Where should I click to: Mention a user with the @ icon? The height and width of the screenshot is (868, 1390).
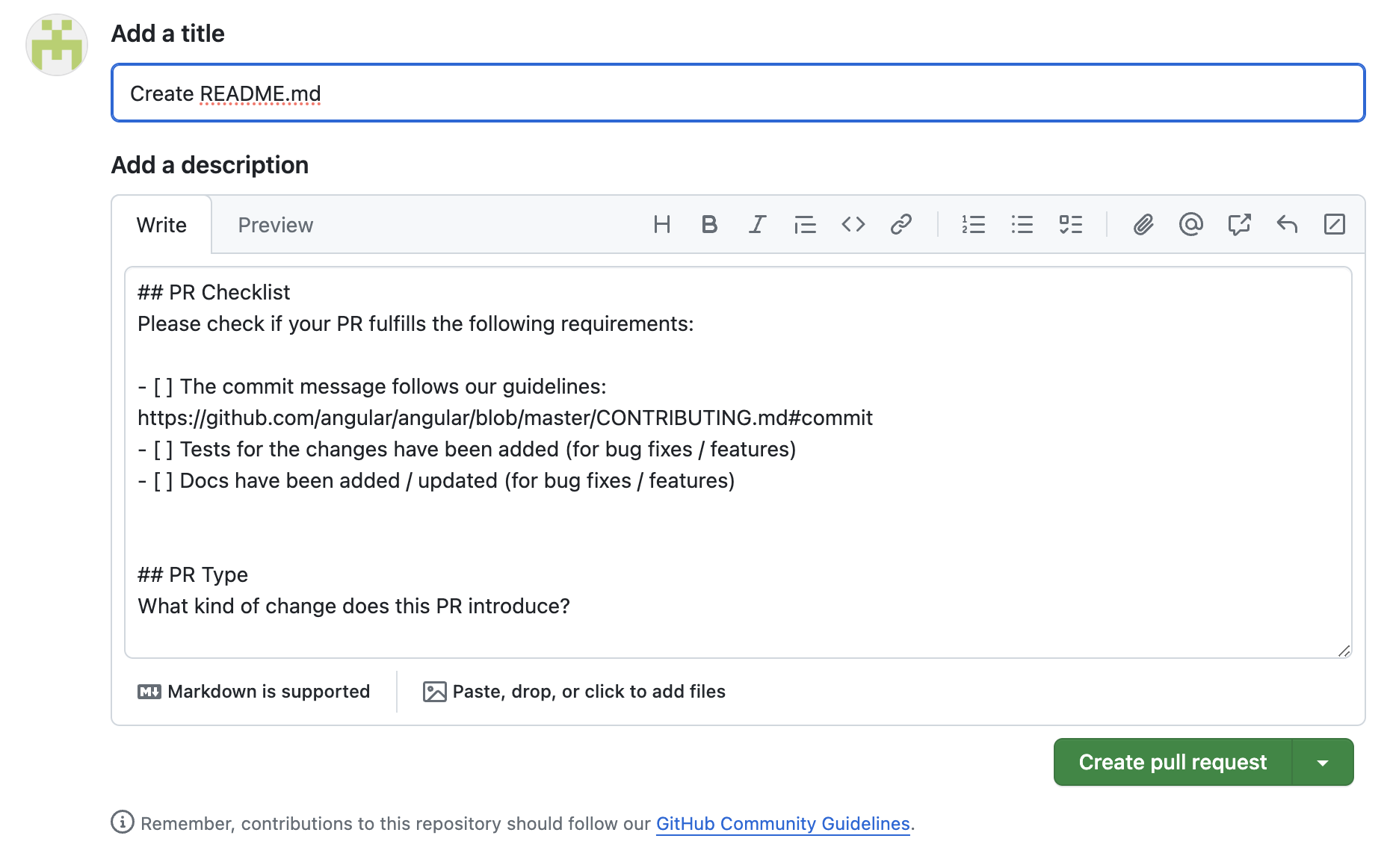[1190, 225]
